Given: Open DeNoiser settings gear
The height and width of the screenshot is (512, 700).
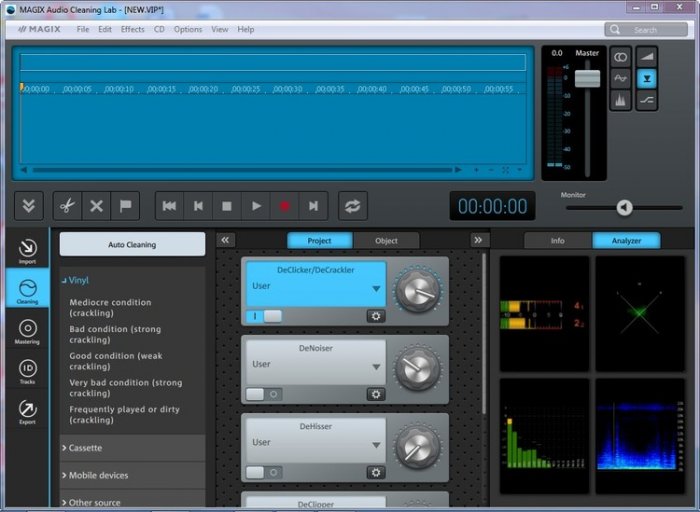Looking at the screenshot, I should (x=376, y=394).
